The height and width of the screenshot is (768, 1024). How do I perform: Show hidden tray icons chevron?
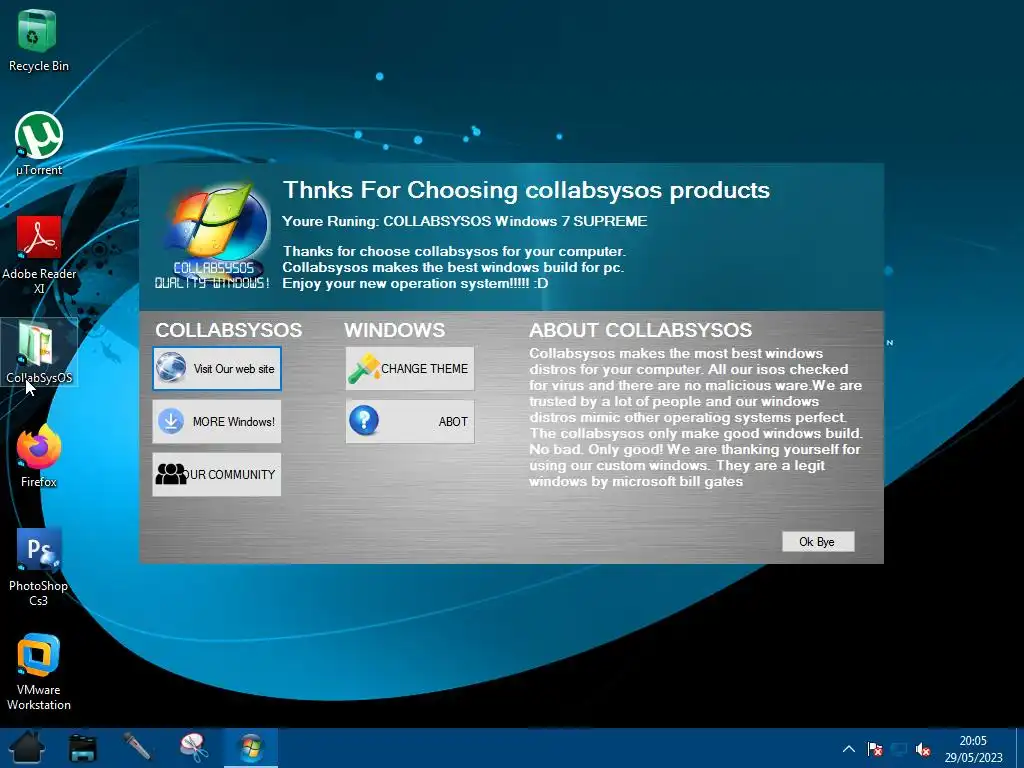[x=848, y=749]
